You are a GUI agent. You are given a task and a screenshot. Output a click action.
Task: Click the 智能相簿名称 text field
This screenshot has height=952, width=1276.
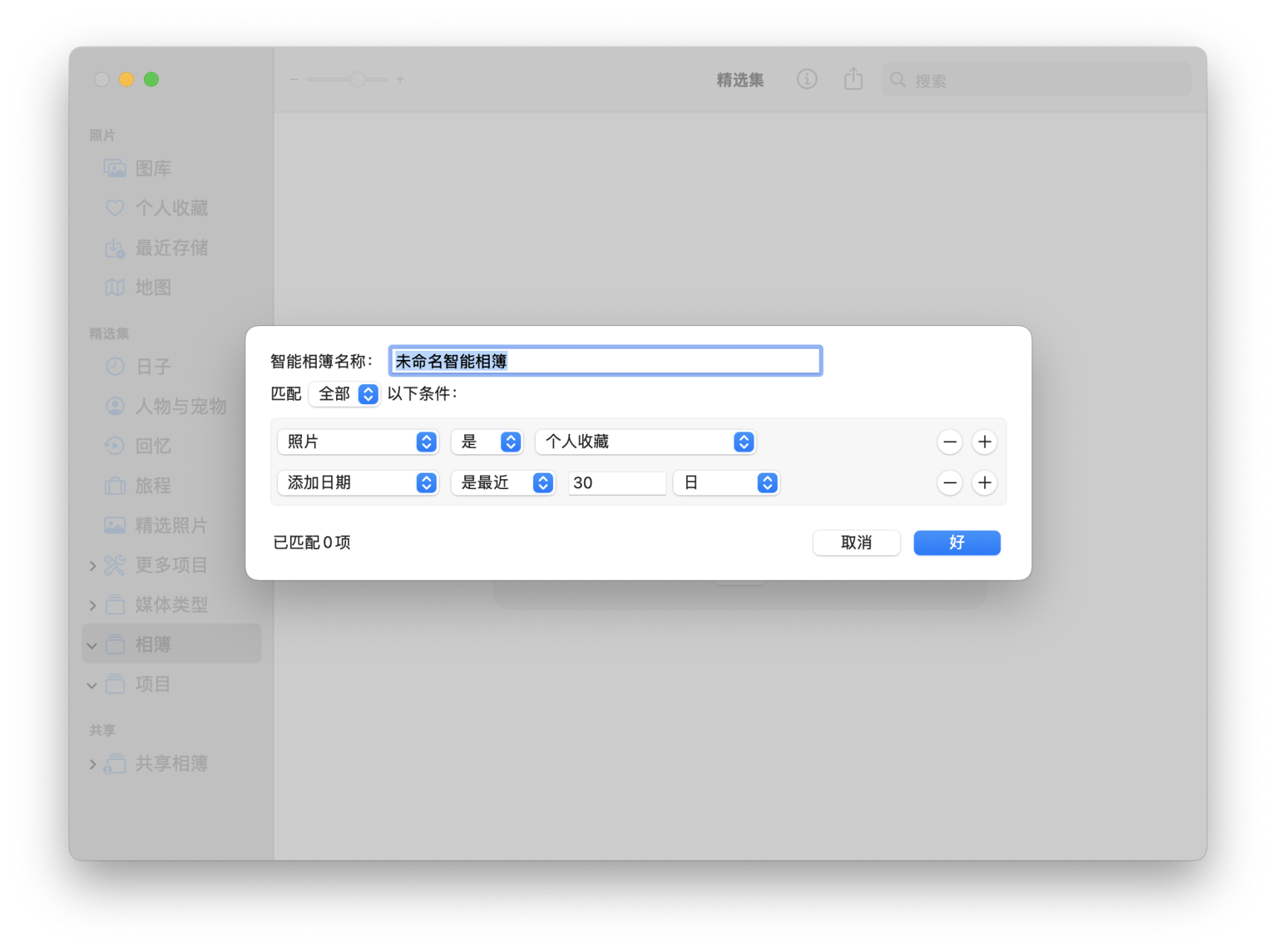coord(605,361)
